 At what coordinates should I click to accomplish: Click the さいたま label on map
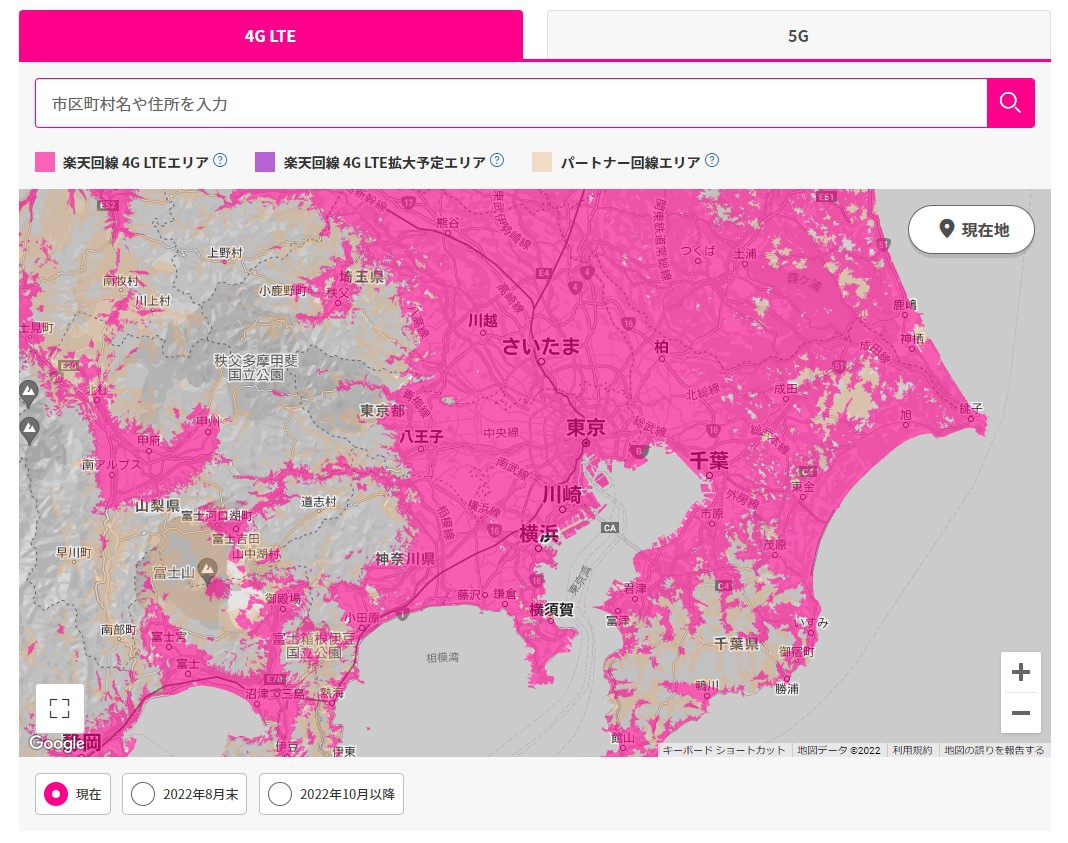click(x=541, y=346)
